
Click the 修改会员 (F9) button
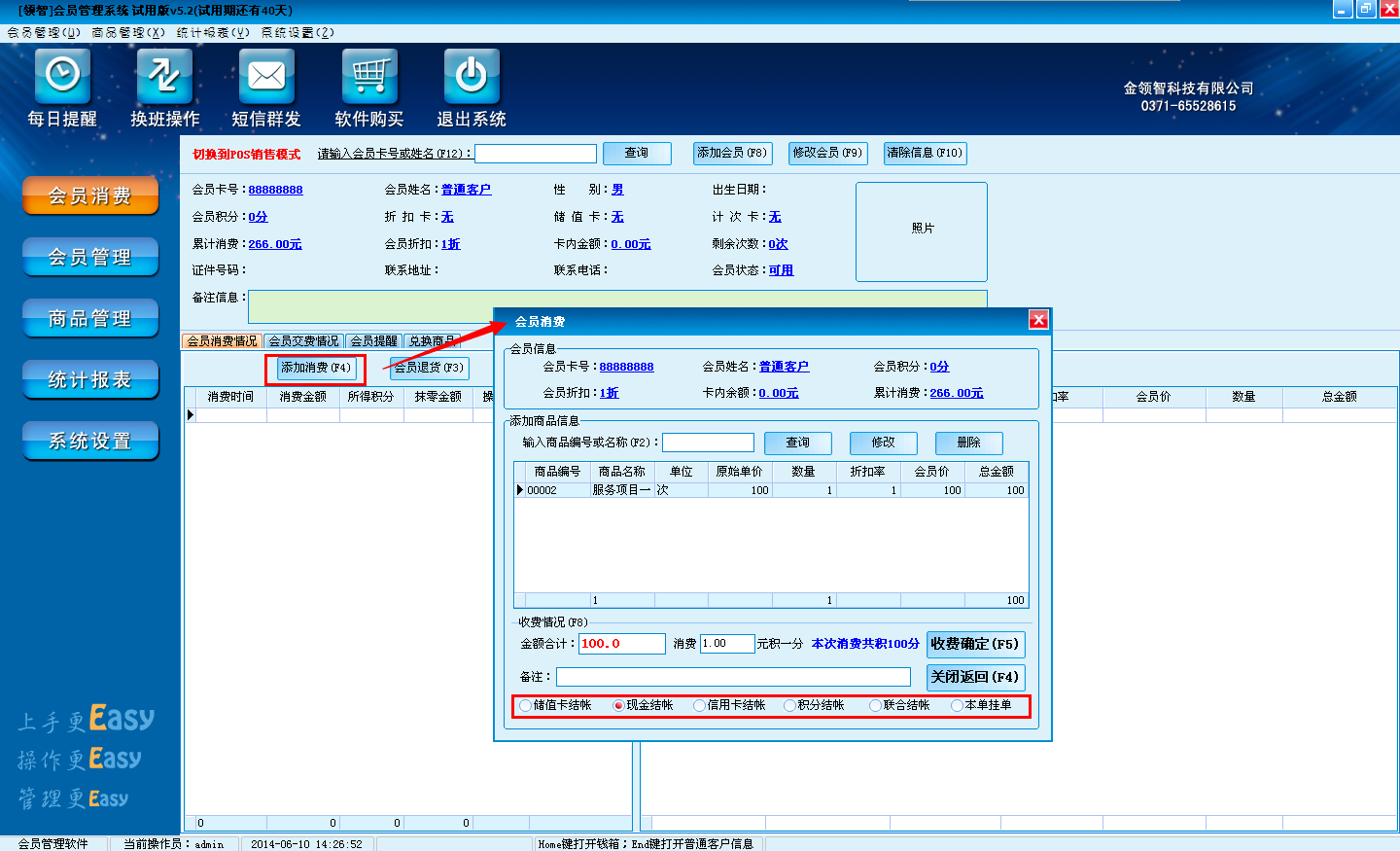[827, 153]
